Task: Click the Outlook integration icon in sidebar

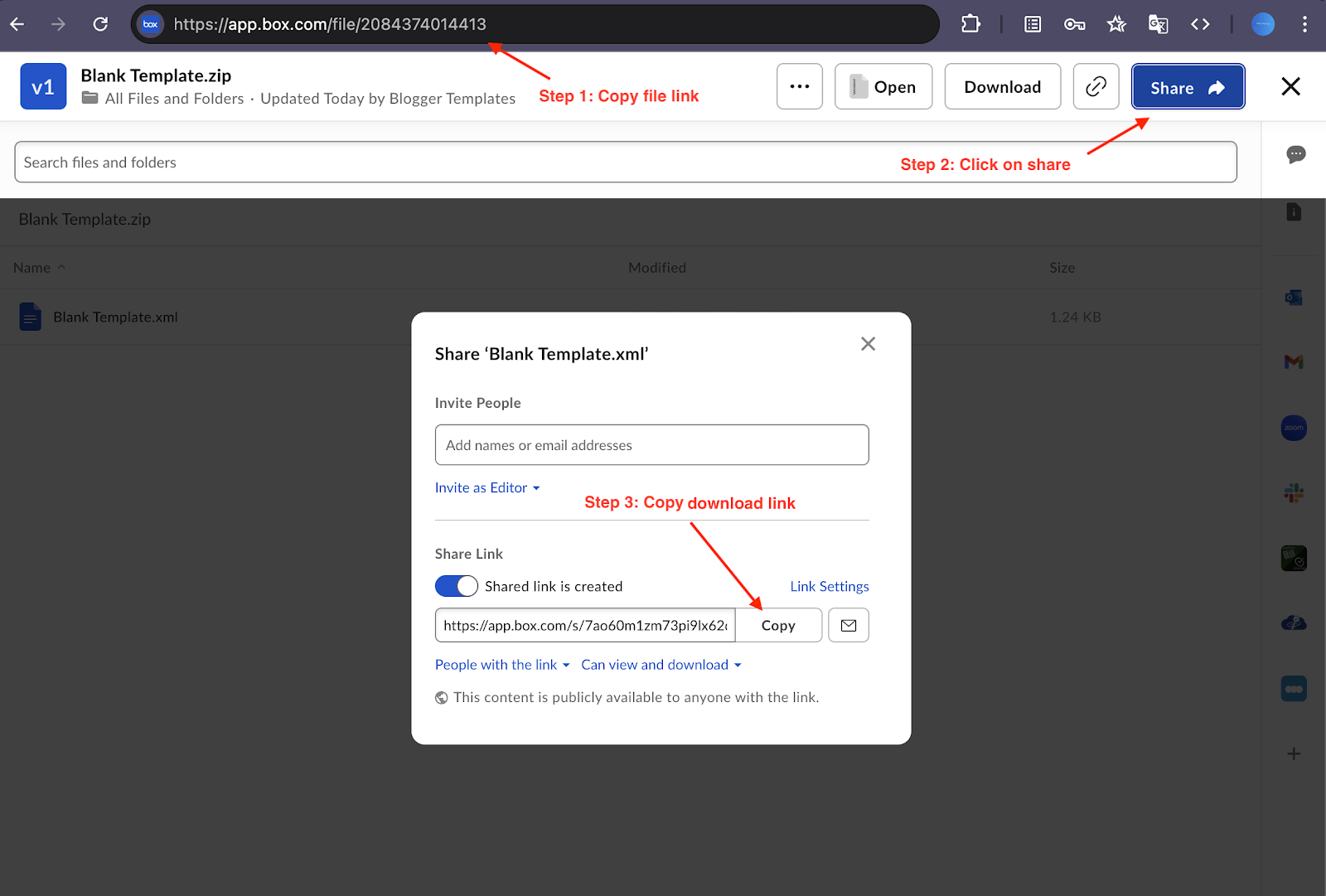Action: [x=1294, y=298]
